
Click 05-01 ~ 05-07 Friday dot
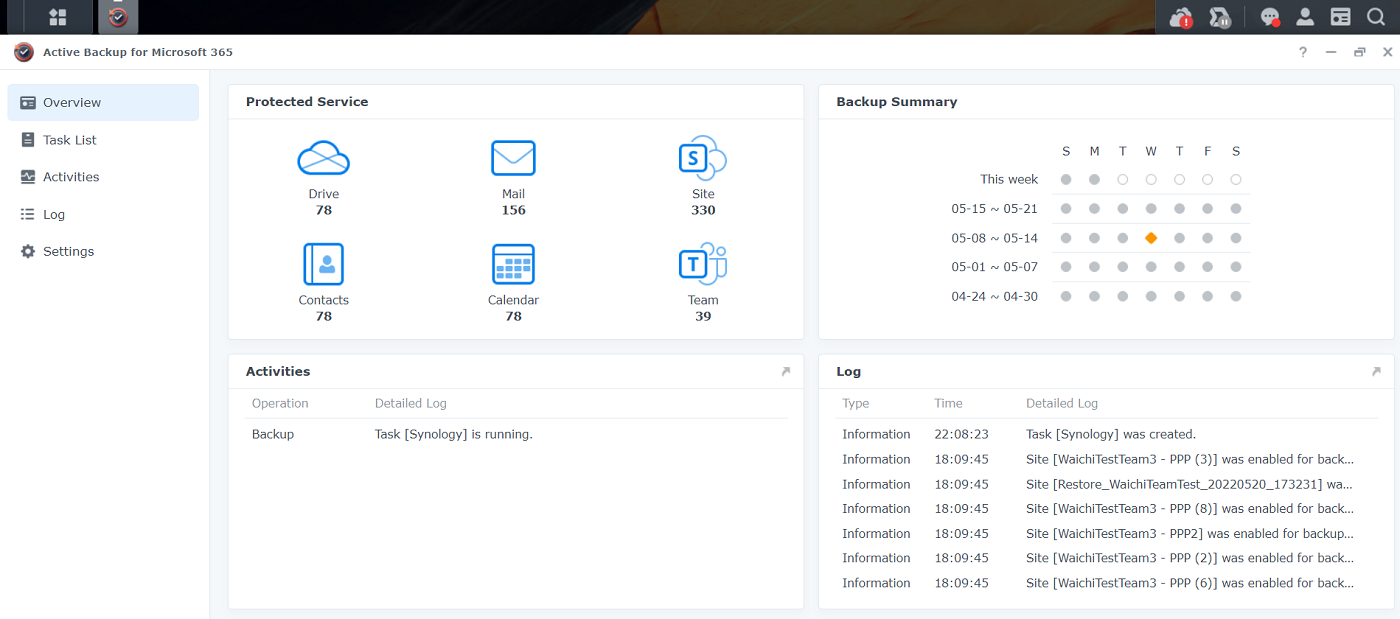pos(1208,267)
